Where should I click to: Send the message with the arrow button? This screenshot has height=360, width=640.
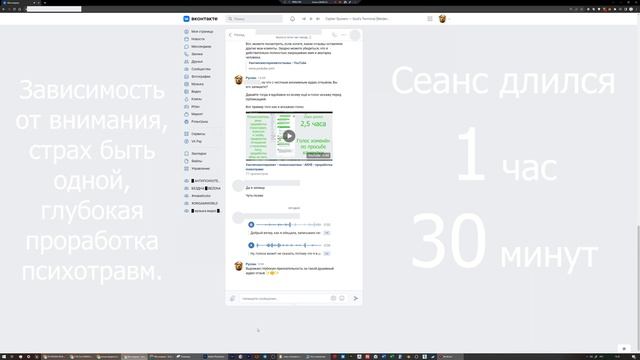coord(356,298)
